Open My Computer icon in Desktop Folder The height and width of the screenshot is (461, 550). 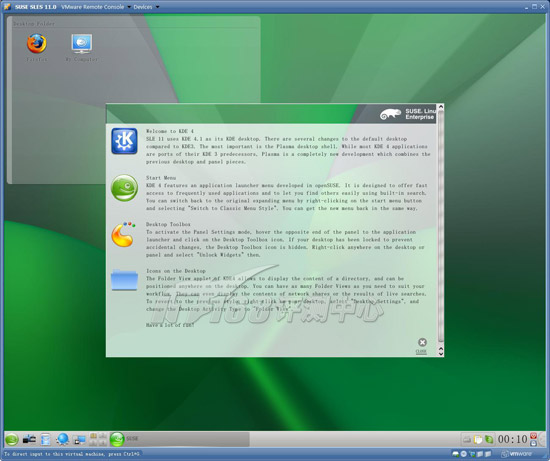point(82,44)
